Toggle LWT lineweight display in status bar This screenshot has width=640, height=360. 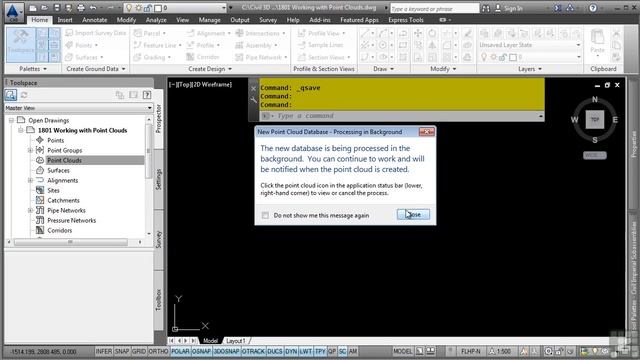(x=306, y=351)
